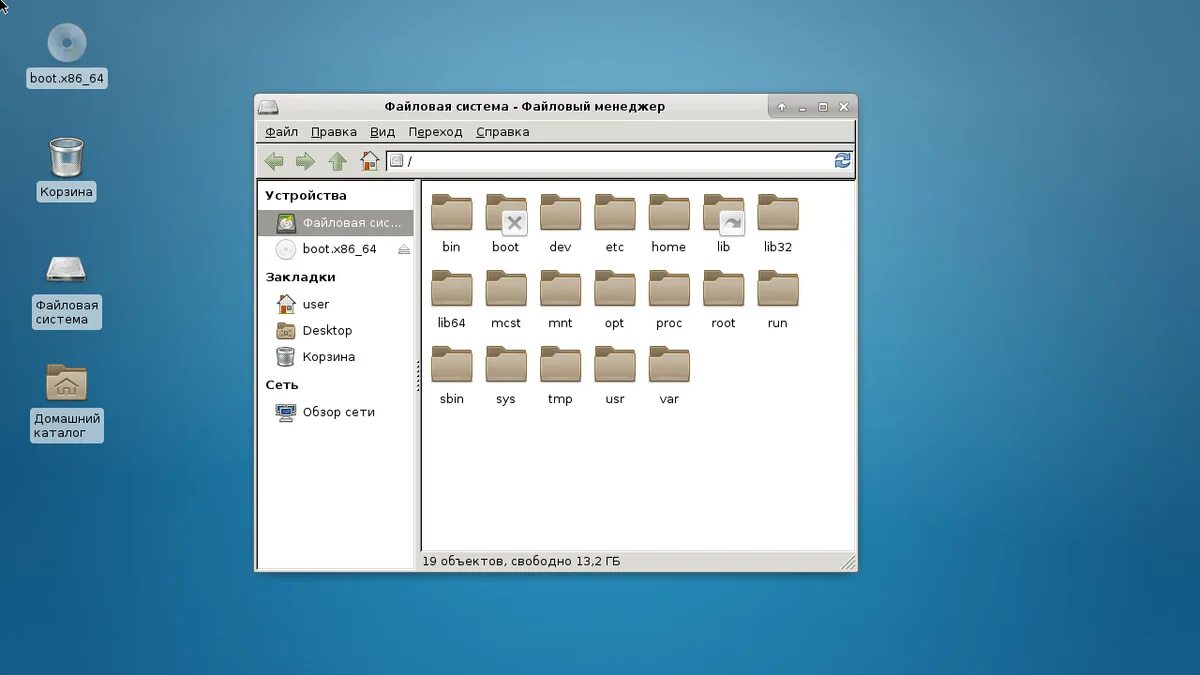Select the sbin folder
The image size is (1200, 675).
coord(451,376)
